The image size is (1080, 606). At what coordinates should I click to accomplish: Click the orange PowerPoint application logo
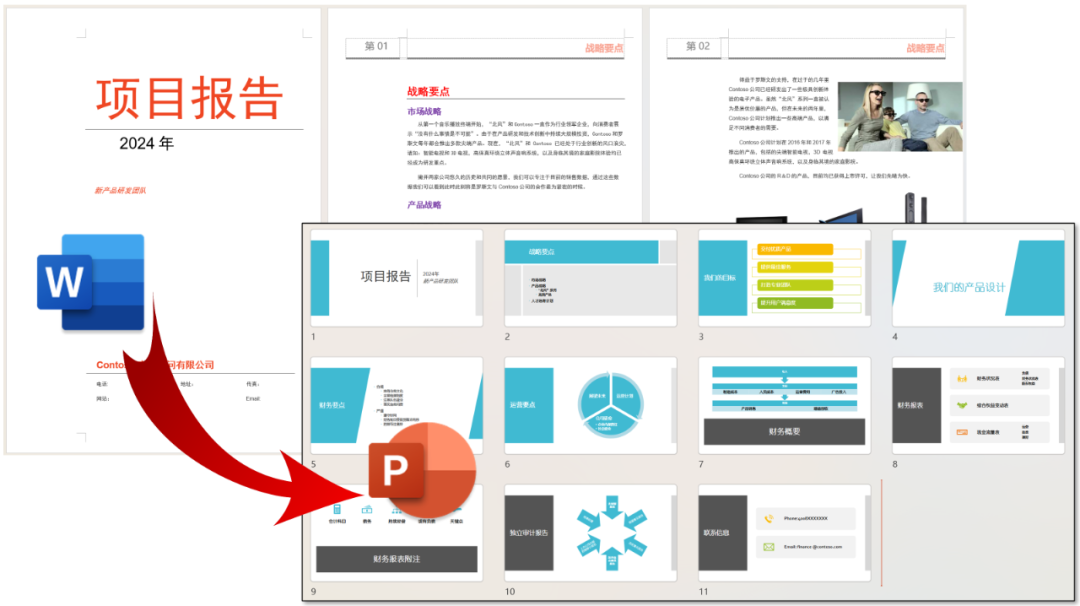tap(422, 470)
